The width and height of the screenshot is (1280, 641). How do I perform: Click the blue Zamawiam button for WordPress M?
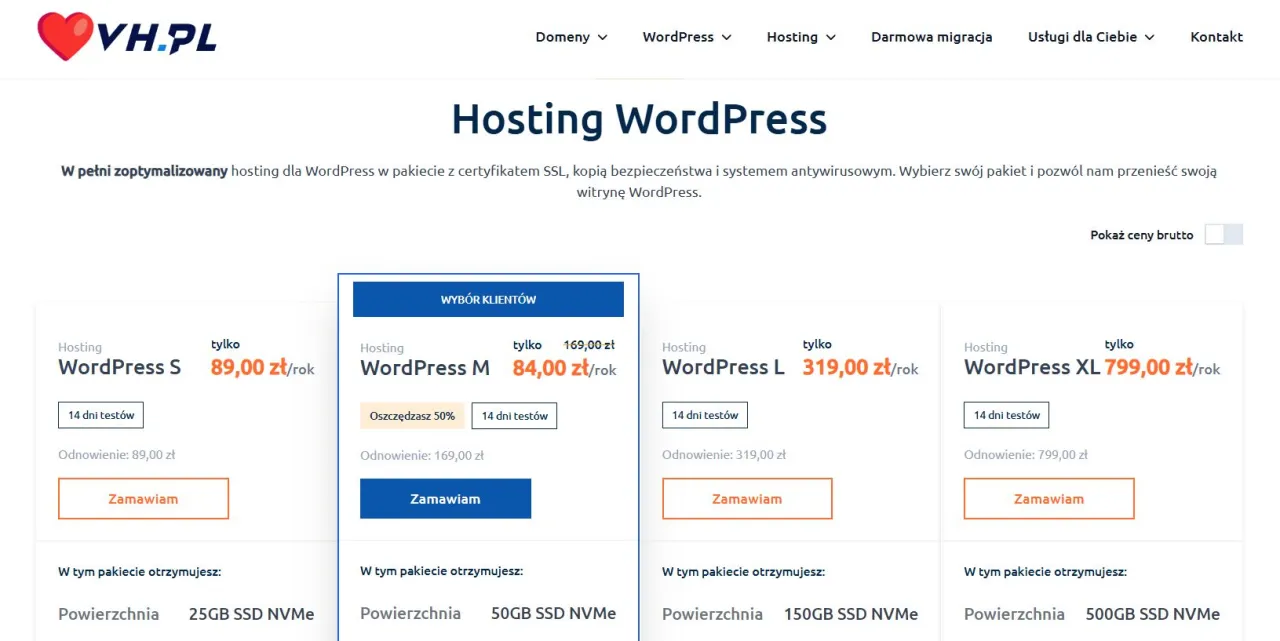click(445, 498)
